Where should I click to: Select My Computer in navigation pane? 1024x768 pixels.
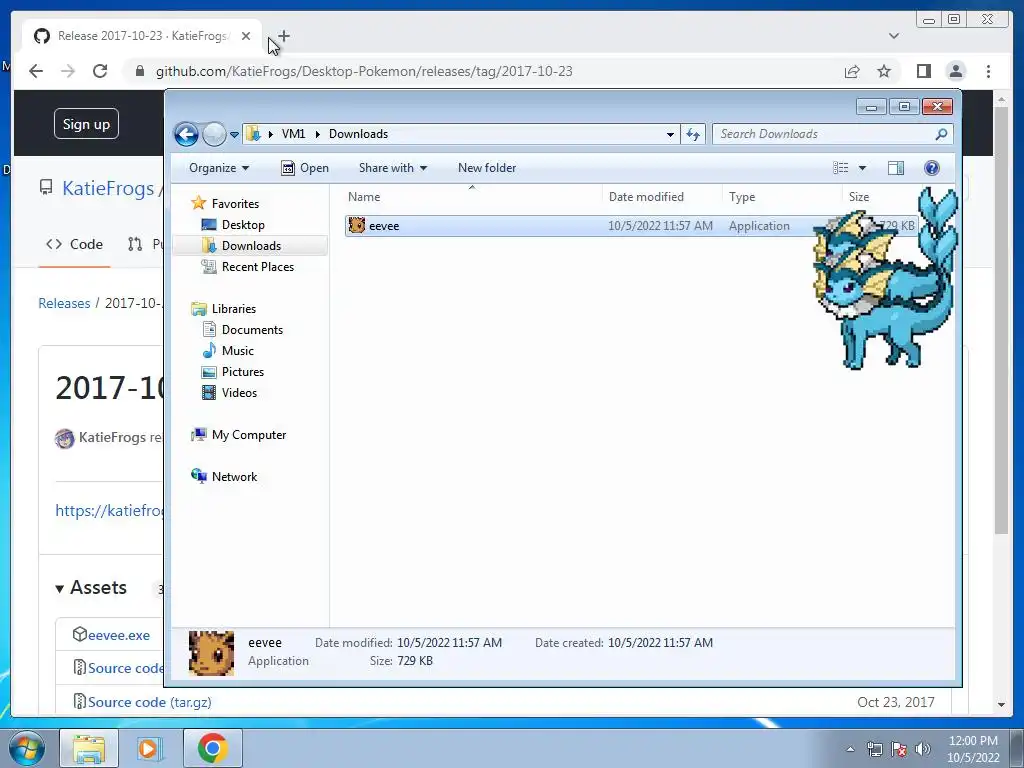pos(248,435)
